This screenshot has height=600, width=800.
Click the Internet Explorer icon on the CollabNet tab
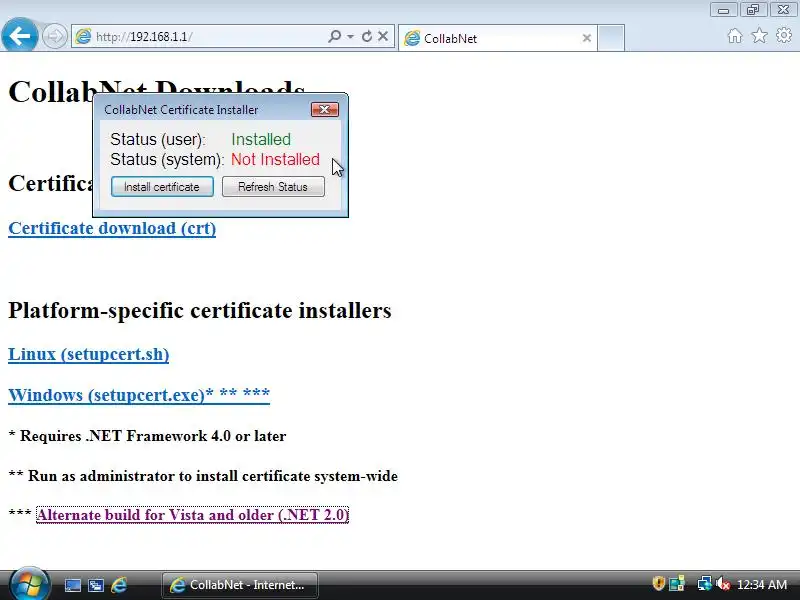point(412,38)
